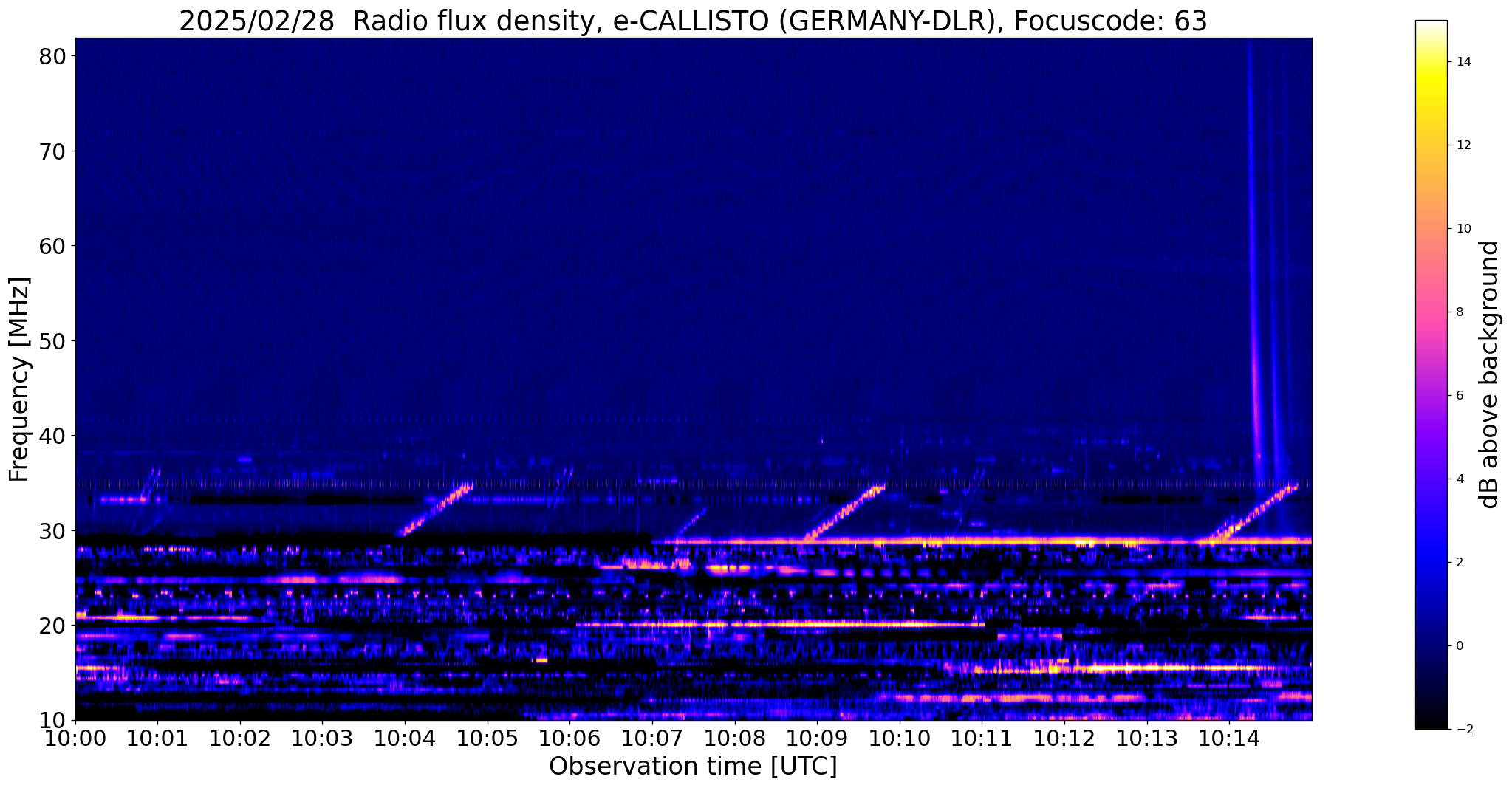Viewport: 1512px width, 788px height.
Task: Click the colorbar tick value 10
Action: tap(1463, 229)
